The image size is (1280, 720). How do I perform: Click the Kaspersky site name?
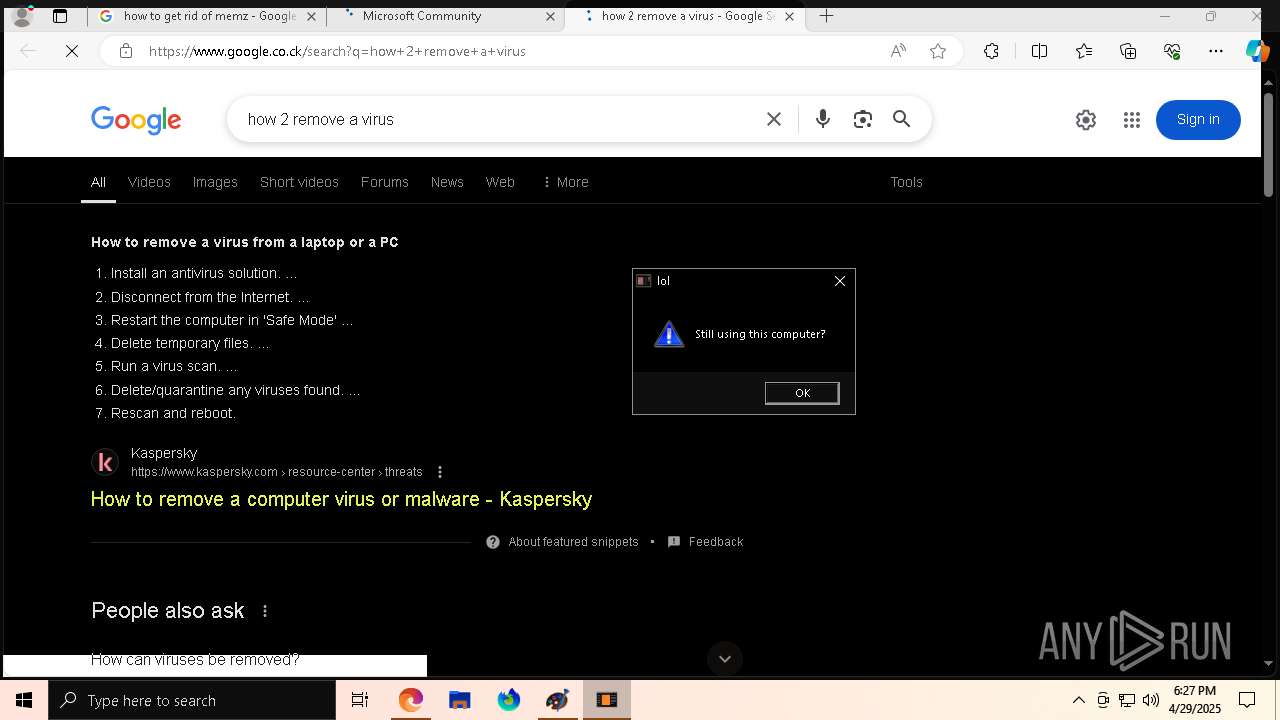pos(164,453)
